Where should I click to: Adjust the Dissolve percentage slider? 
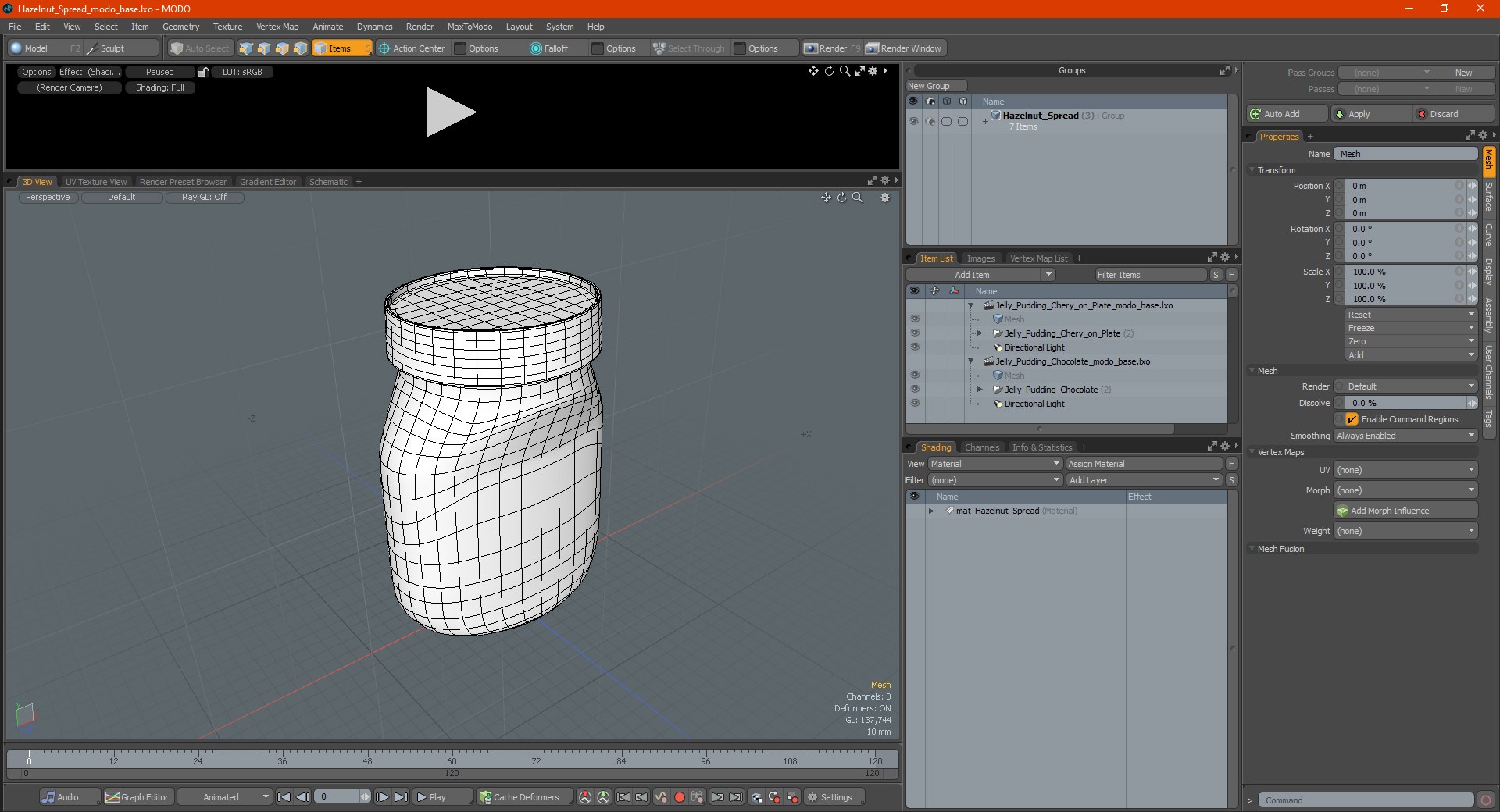click(x=1405, y=403)
